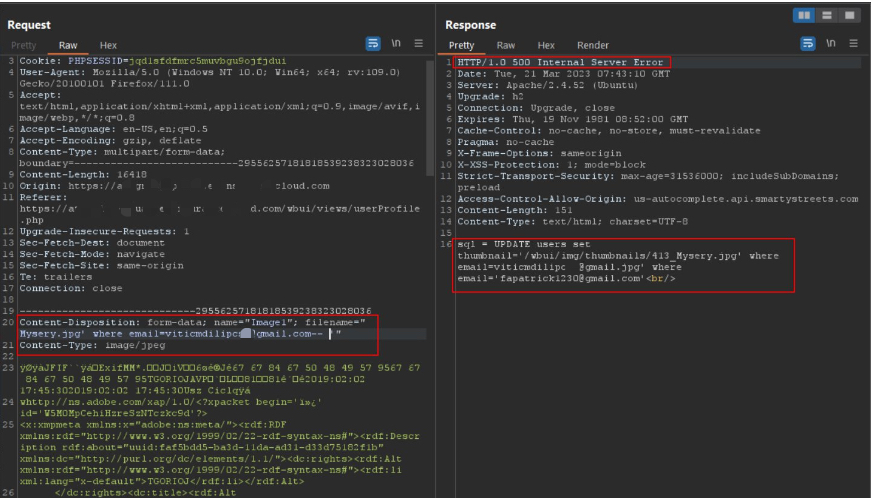Switch Response view to Raw tab
Screen dimensions: 873x498
click(x=506, y=46)
